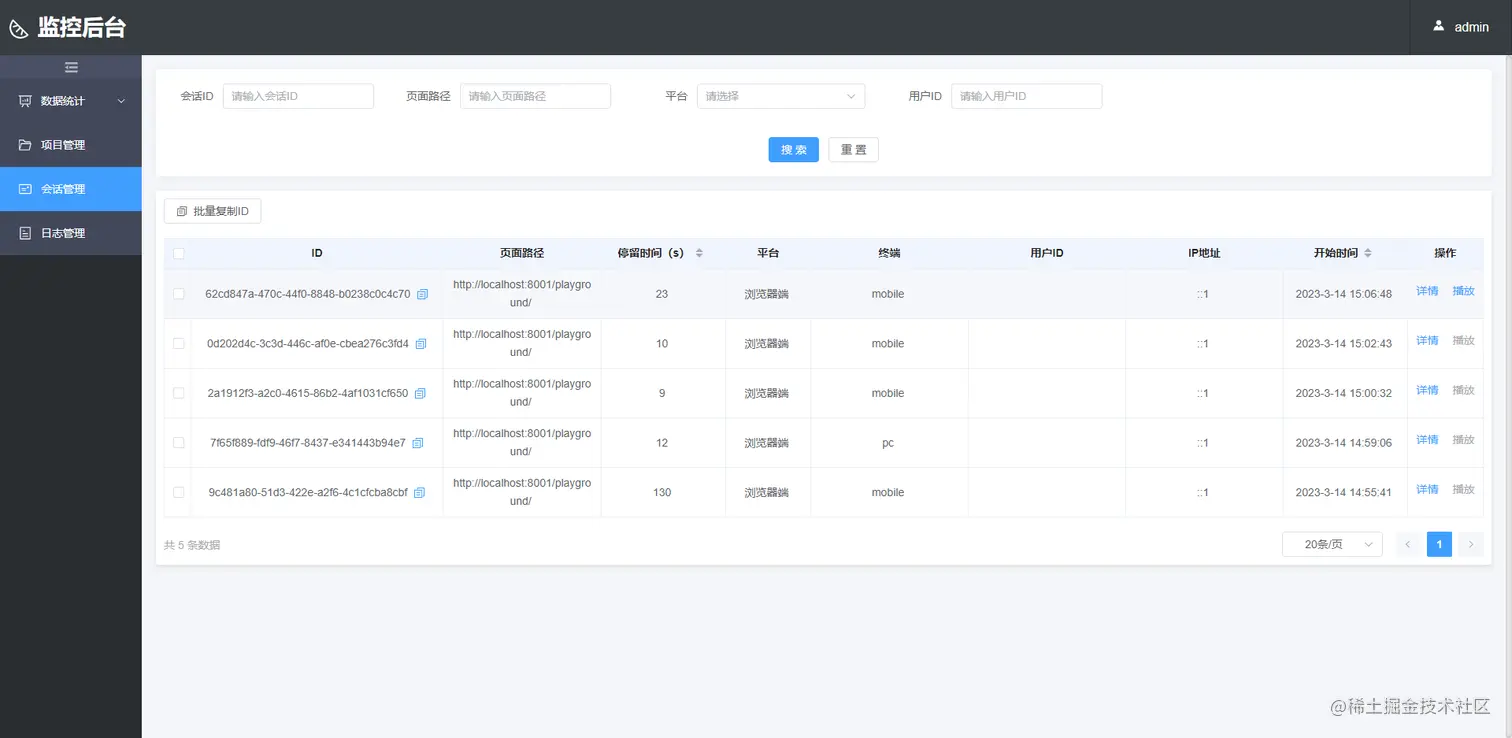Open 详情 for session 7f65f889
This screenshot has width=1512, height=738.
click(1427, 440)
